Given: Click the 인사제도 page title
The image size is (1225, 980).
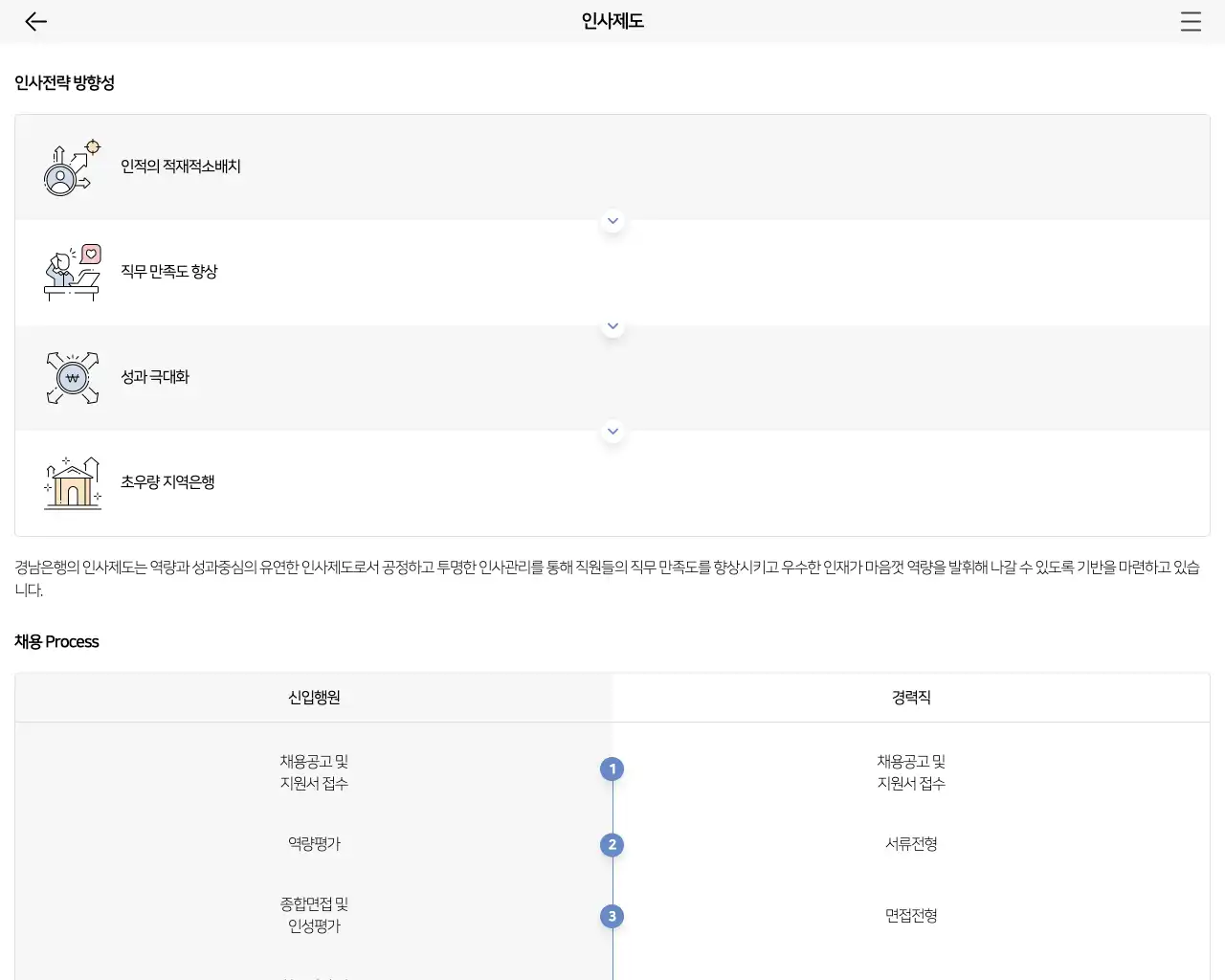Looking at the screenshot, I should coord(612,21).
